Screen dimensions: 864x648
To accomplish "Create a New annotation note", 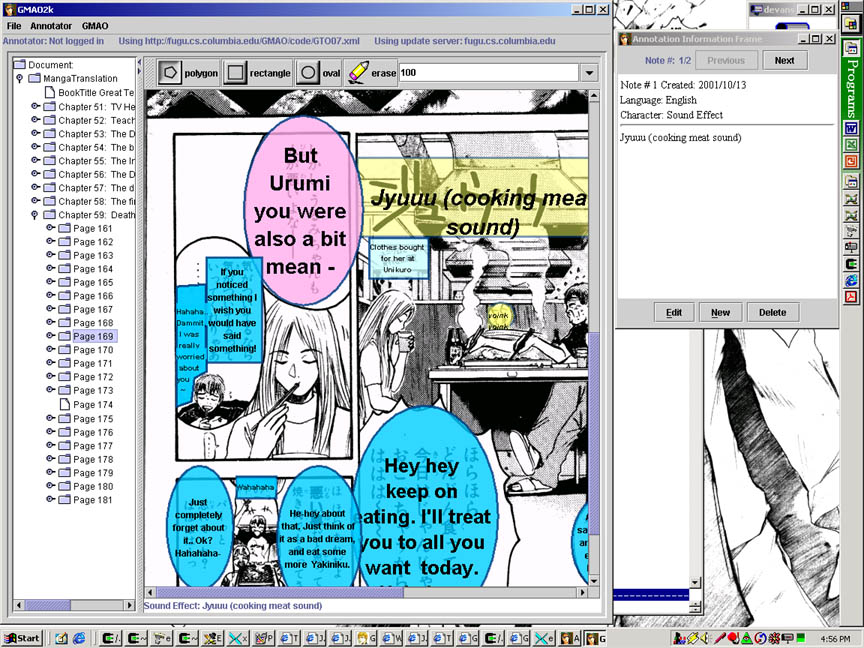I will pyautogui.click(x=720, y=312).
